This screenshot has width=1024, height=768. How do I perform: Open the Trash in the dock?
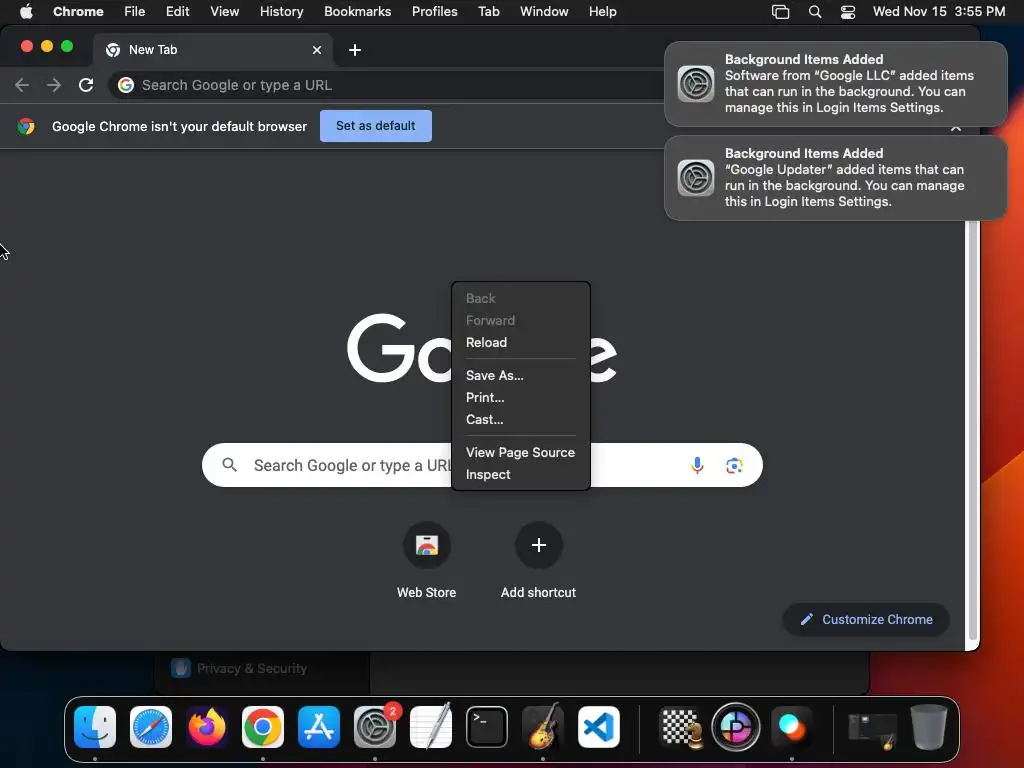click(x=929, y=727)
